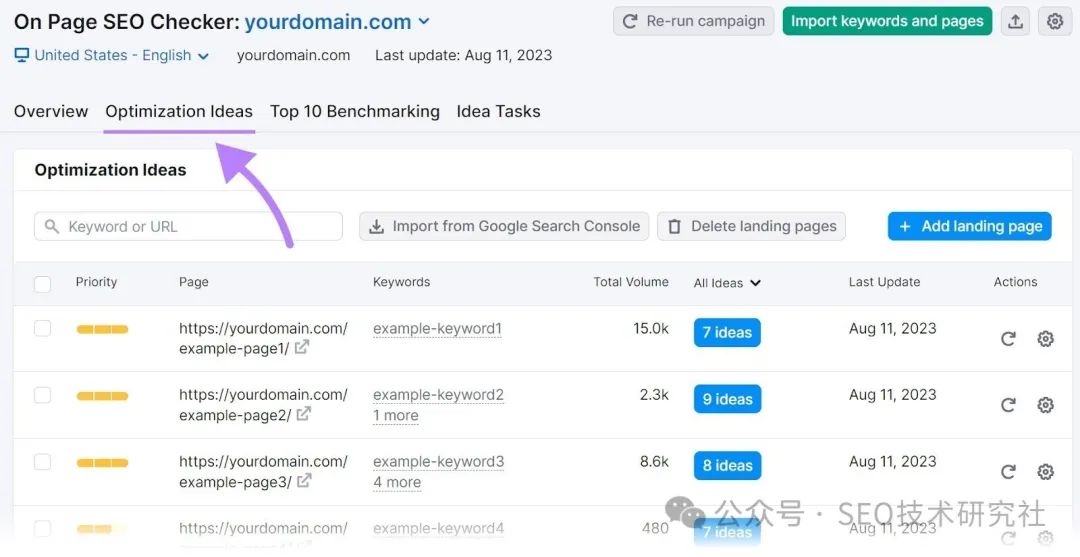This screenshot has width=1080, height=557.
Task: Refresh ideas for example-page3 row
Action: pos(1008,472)
